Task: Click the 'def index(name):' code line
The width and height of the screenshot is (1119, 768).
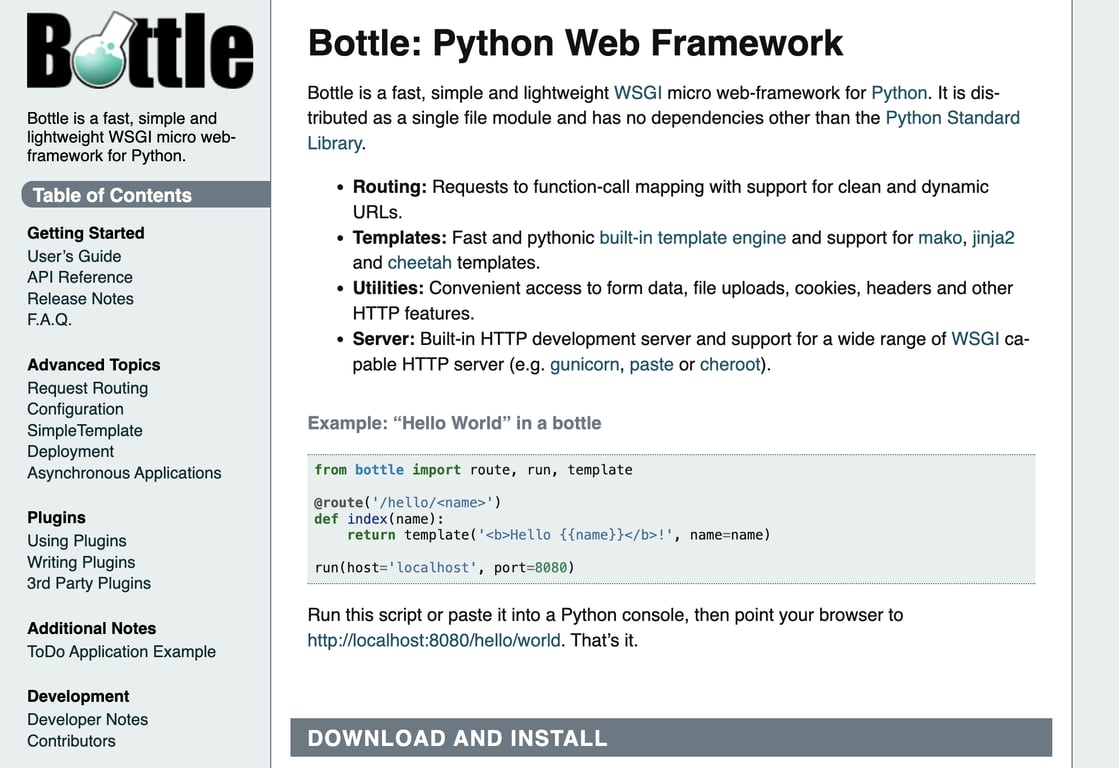Action: pos(379,519)
